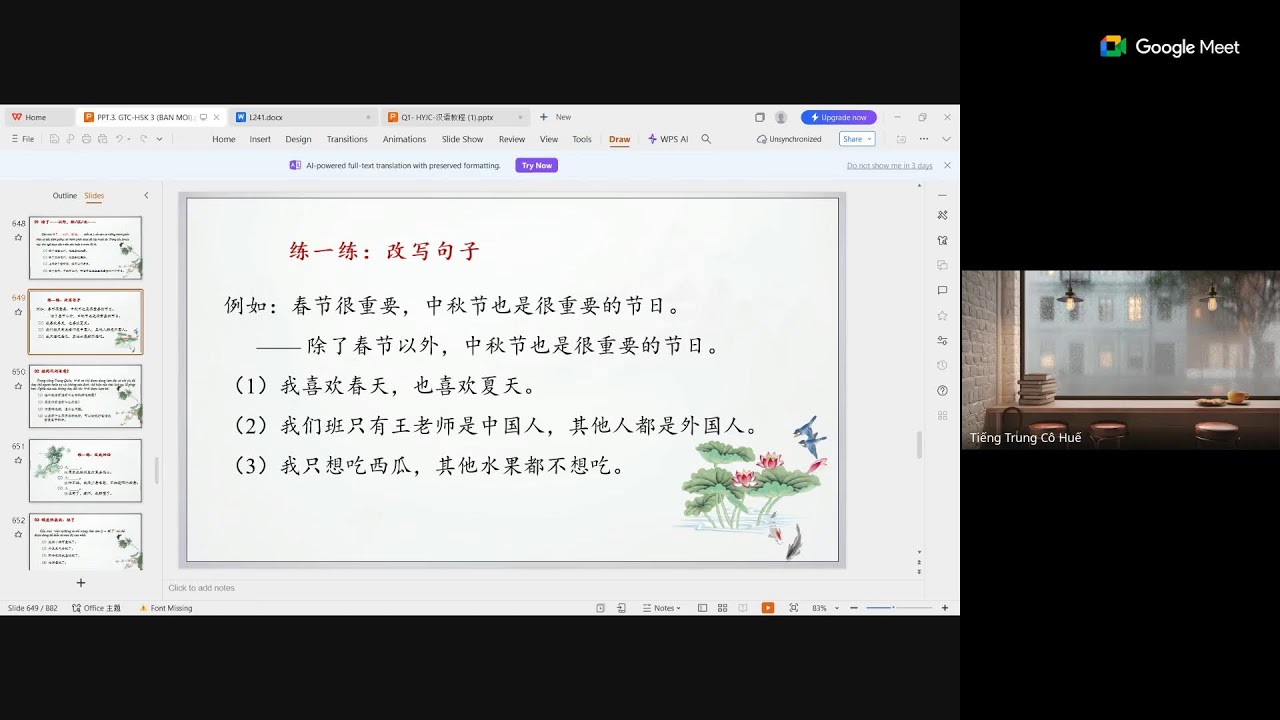Open the Tools ribbon tab
The width and height of the screenshot is (1280, 720).
(582, 139)
